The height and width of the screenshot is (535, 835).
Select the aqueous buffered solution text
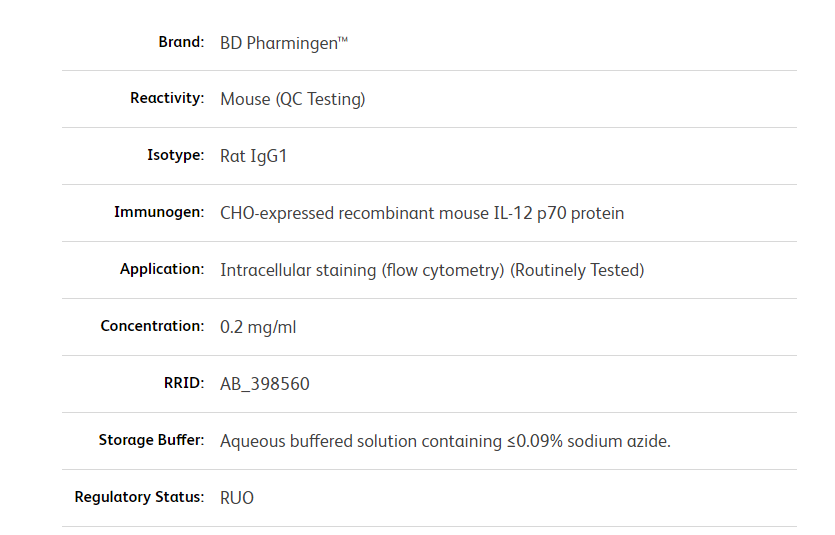pos(445,441)
